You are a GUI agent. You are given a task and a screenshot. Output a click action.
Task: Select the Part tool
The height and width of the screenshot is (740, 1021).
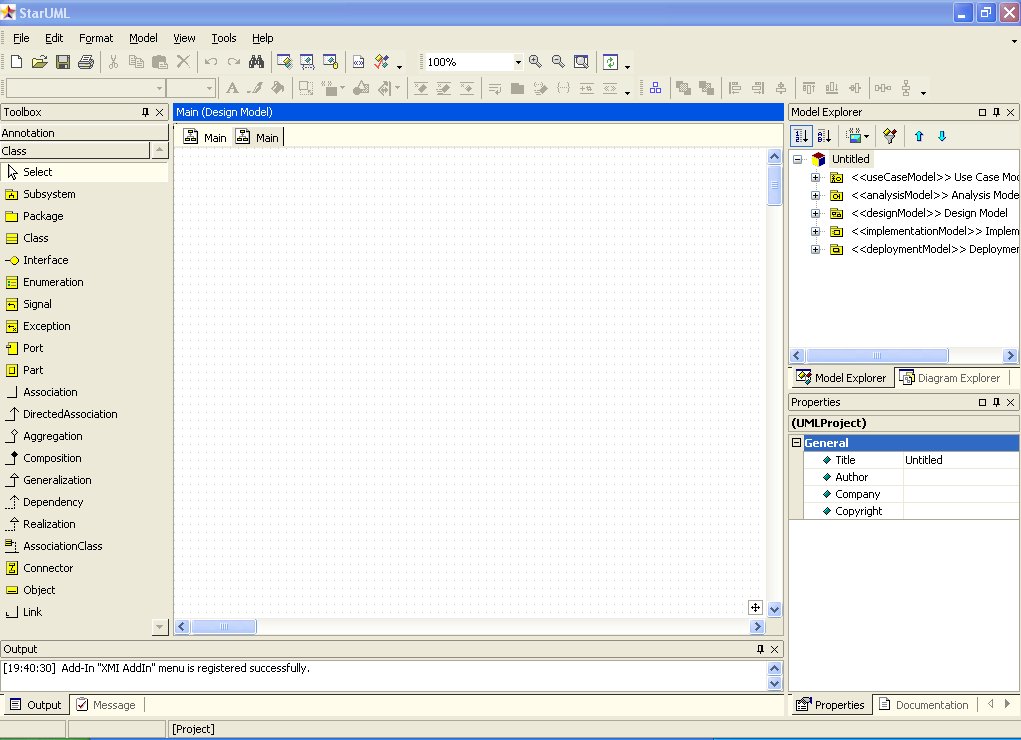pos(33,370)
